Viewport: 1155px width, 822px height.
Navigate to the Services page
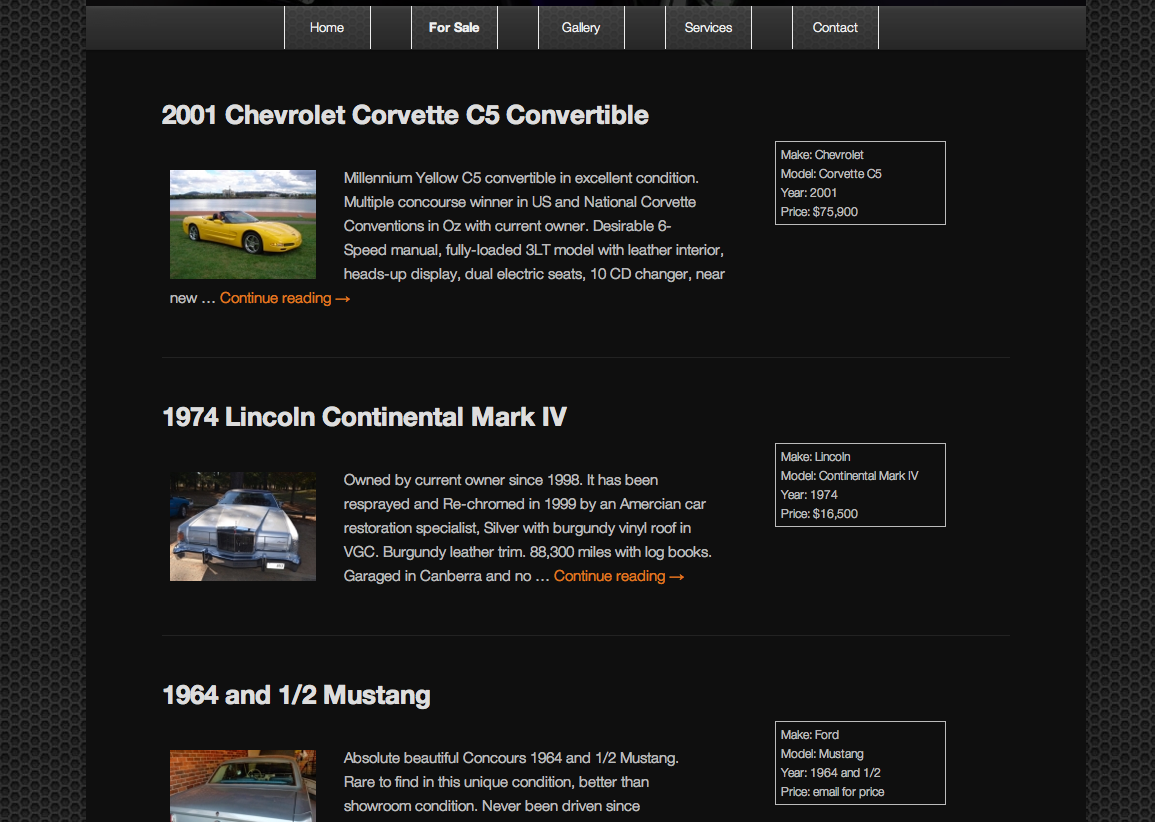point(708,28)
